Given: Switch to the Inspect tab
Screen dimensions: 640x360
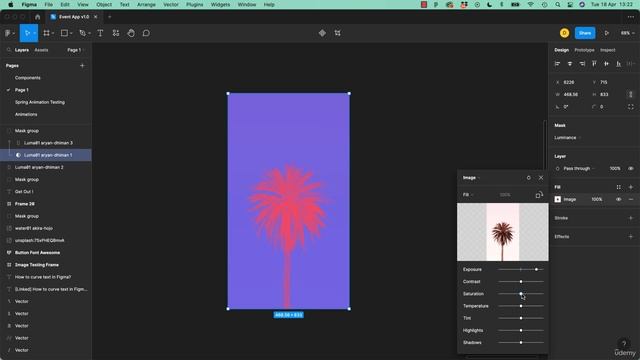Looking at the screenshot, I should tap(607, 50).
